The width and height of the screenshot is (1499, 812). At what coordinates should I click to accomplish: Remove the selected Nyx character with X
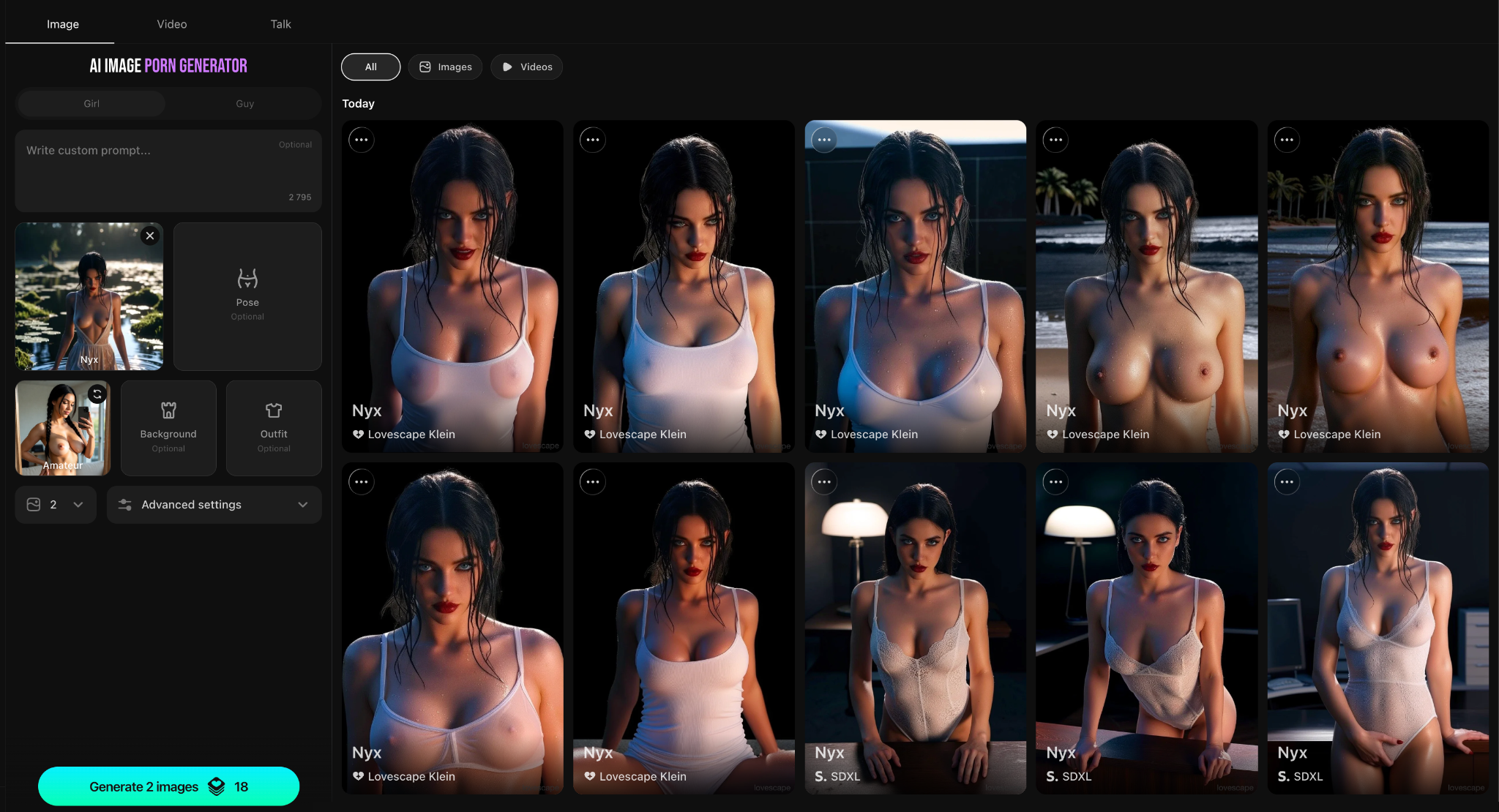[150, 236]
